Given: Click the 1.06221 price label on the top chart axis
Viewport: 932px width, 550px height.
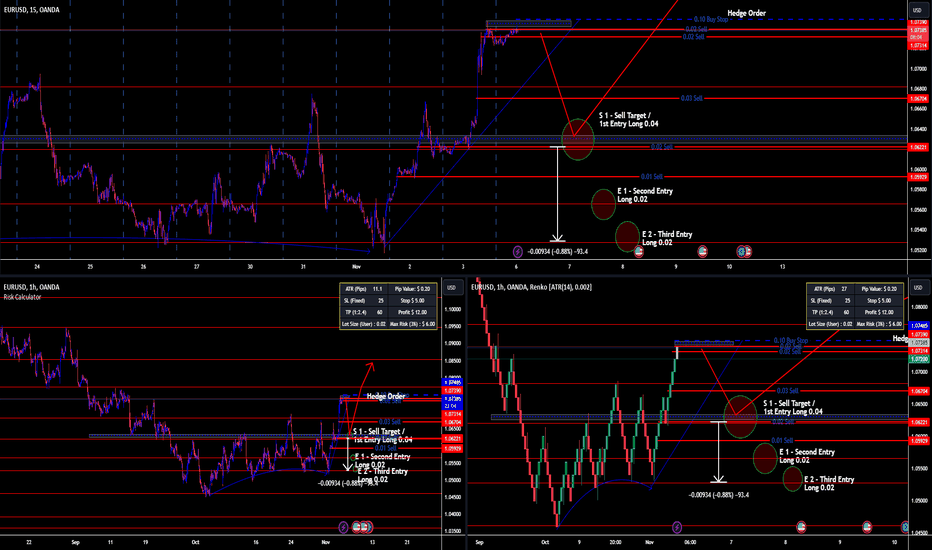Looking at the screenshot, I should coord(918,147).
